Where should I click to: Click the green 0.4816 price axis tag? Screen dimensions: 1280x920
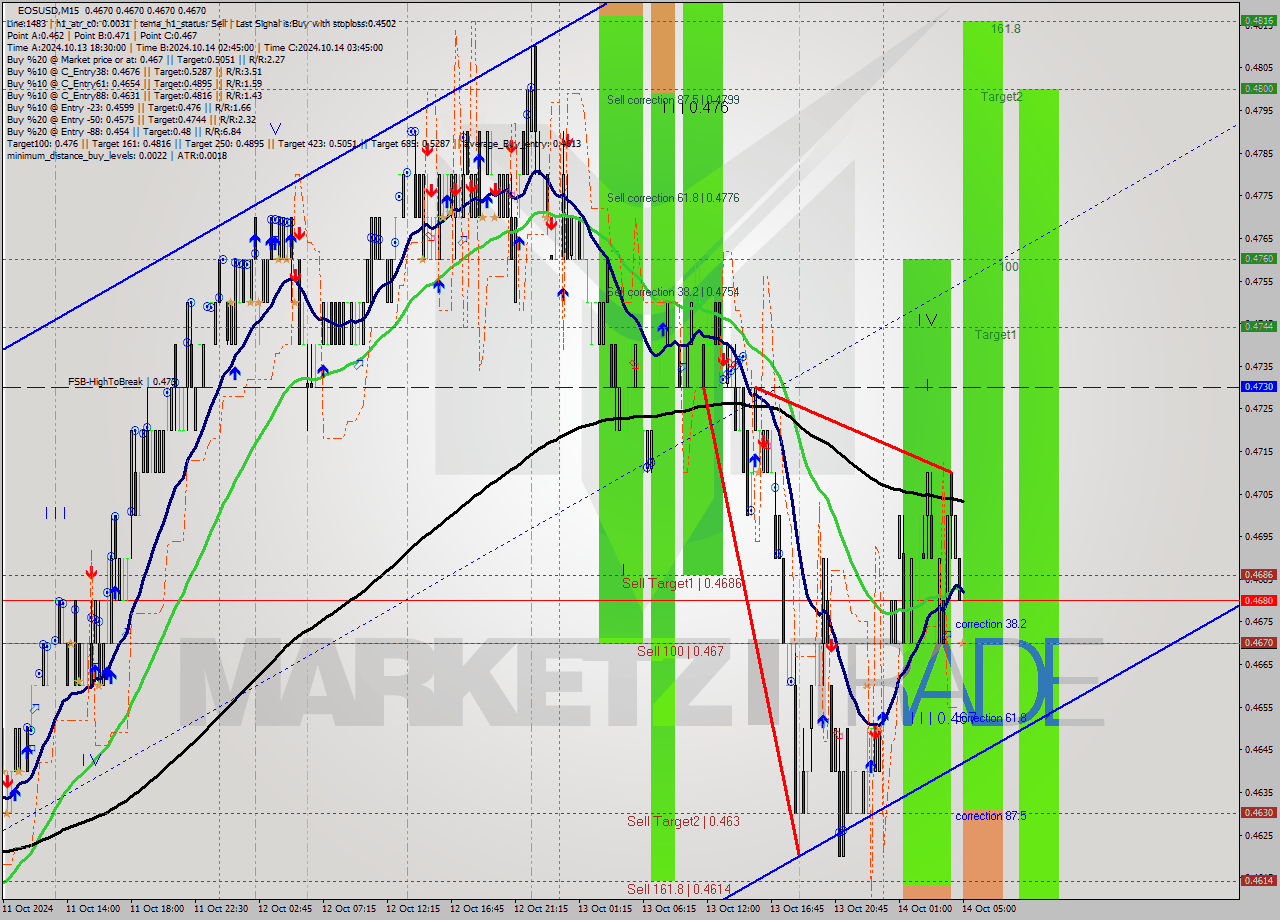1257,20
